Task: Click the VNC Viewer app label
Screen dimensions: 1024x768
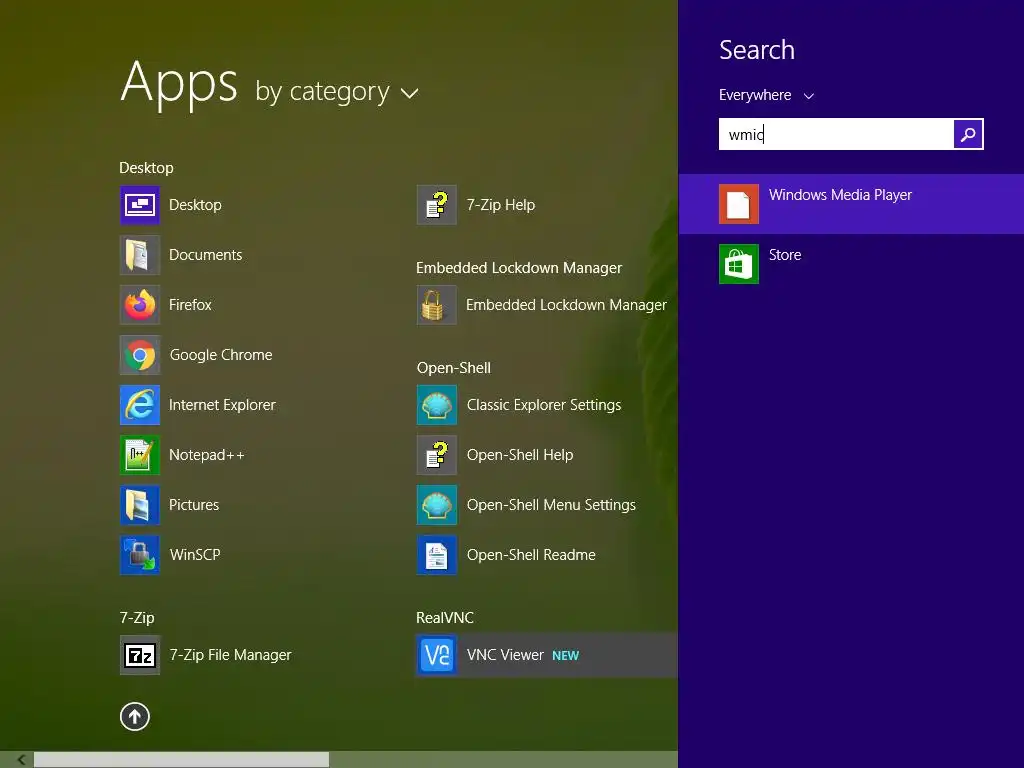Action: click(505, 654)
